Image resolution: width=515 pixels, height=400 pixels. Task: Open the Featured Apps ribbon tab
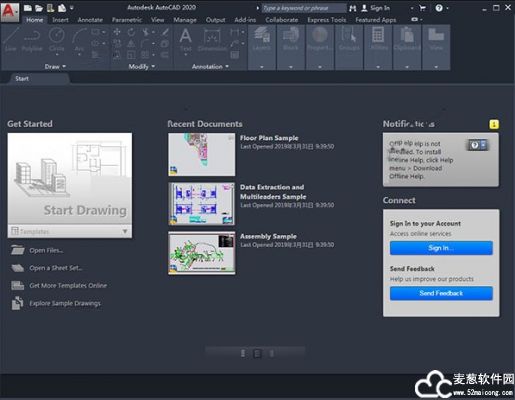(x=376, y=20)
